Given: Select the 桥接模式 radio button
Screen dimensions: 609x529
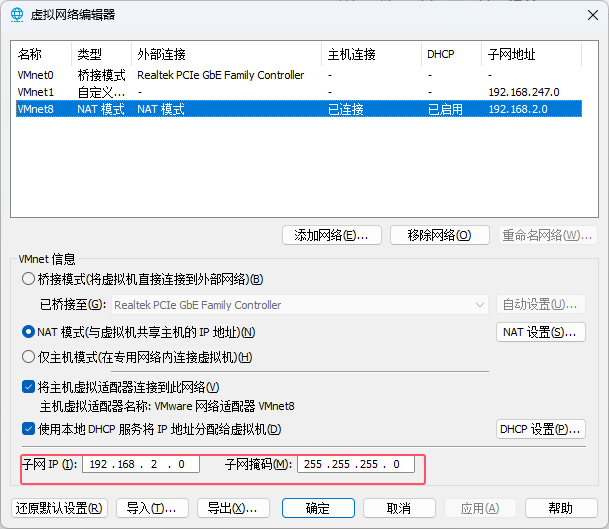Looking at the screenshot, I should pyautogui.click(x=29, y=279).
